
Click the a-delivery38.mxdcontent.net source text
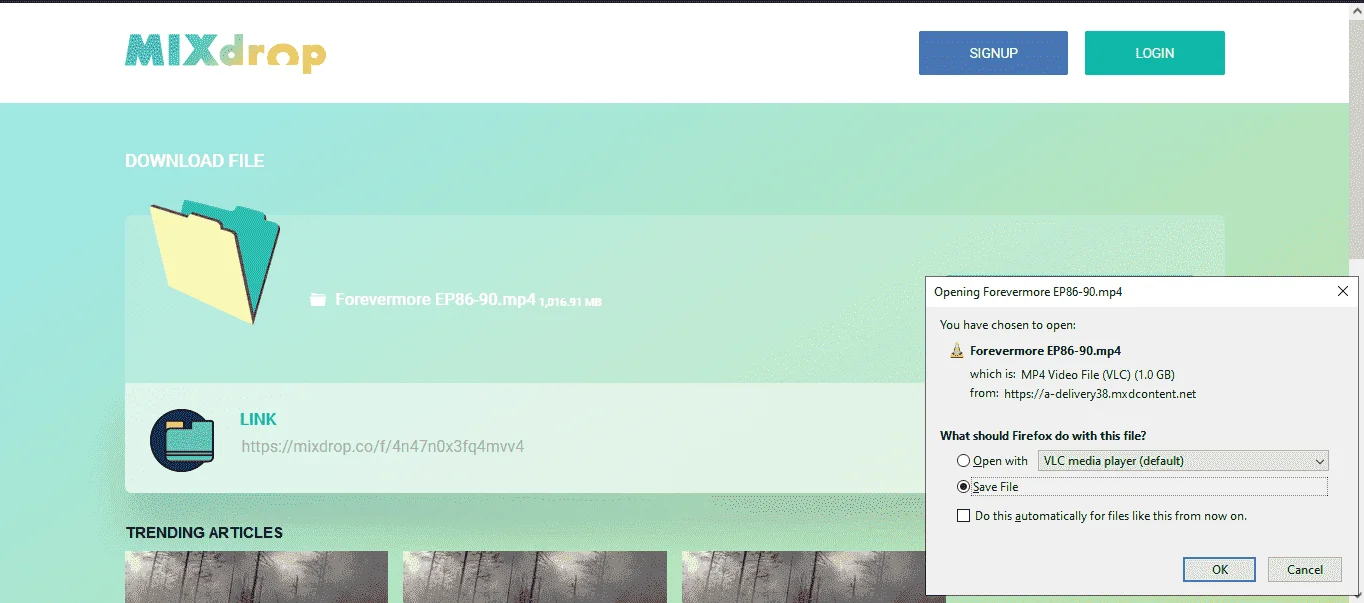click(1100, 394)
